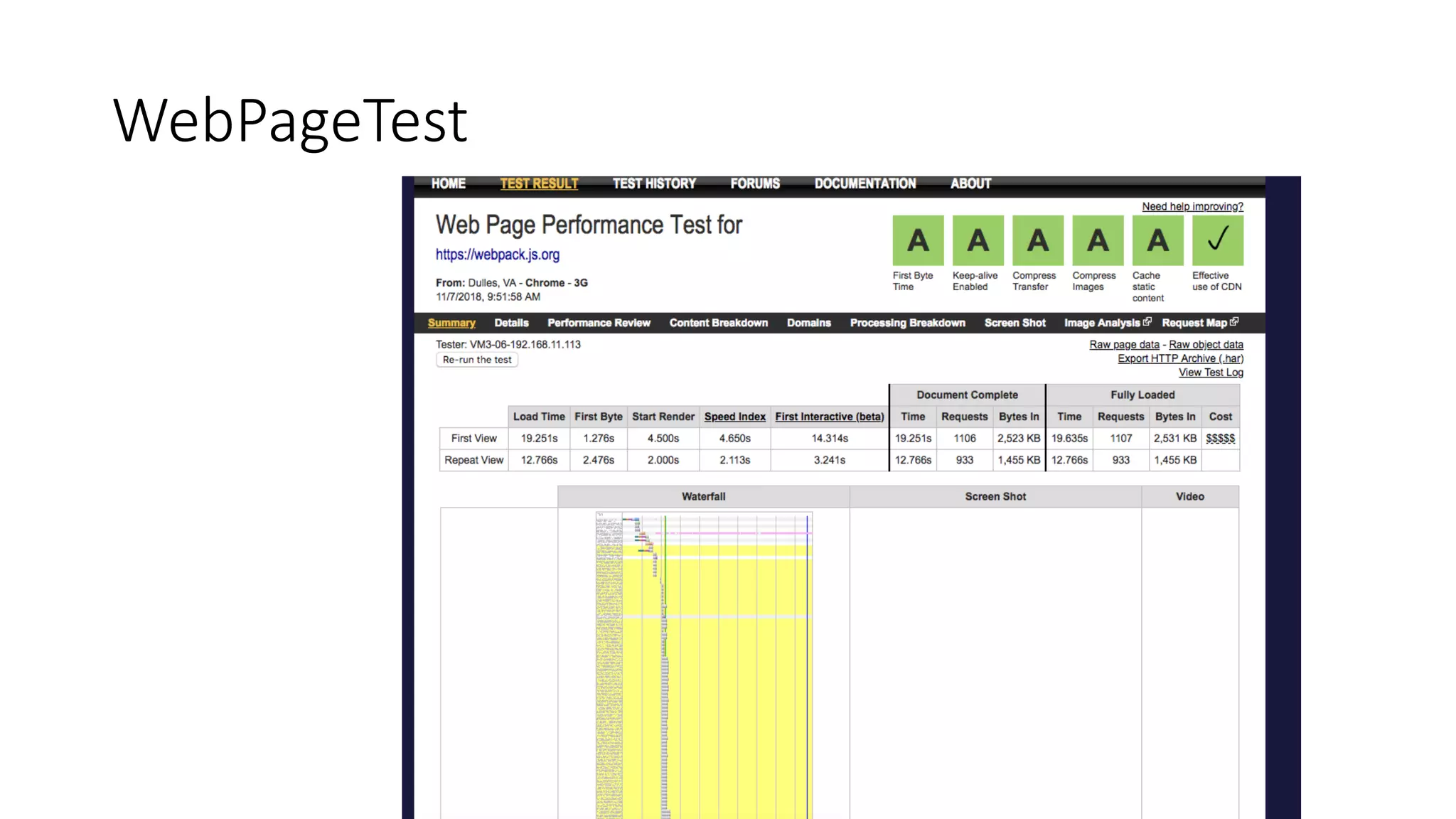The image size is (1456, 819).
Task: Click the 2,523 KB bytes in cell
Action: pos(1019,439)
